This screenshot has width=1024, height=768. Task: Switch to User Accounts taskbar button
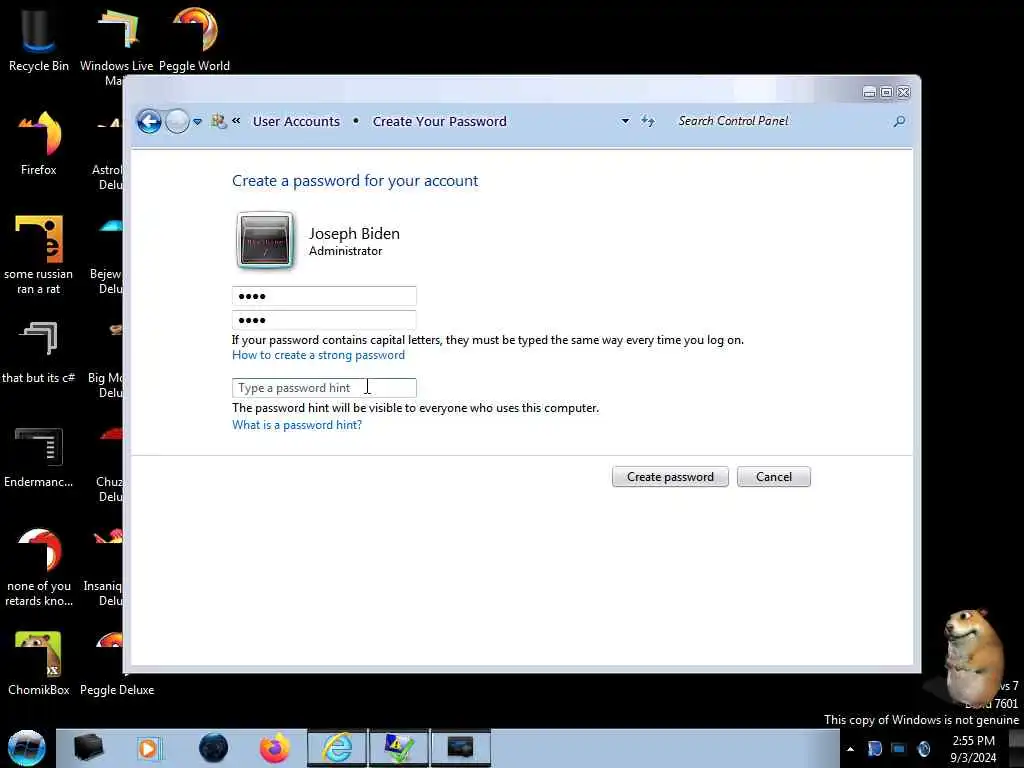pos(399,748)
